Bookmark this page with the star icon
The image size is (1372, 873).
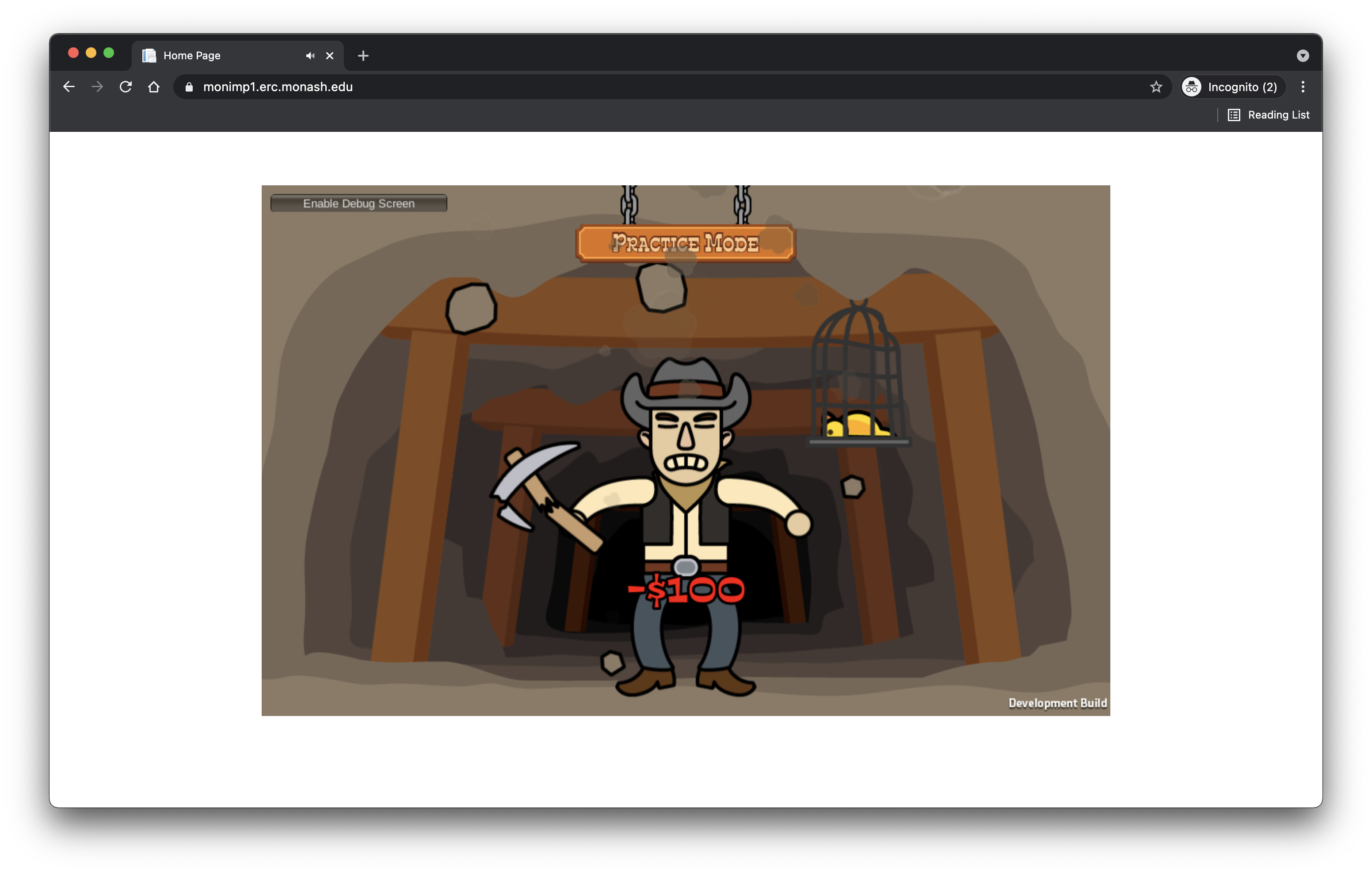(x=1155, y=87)
